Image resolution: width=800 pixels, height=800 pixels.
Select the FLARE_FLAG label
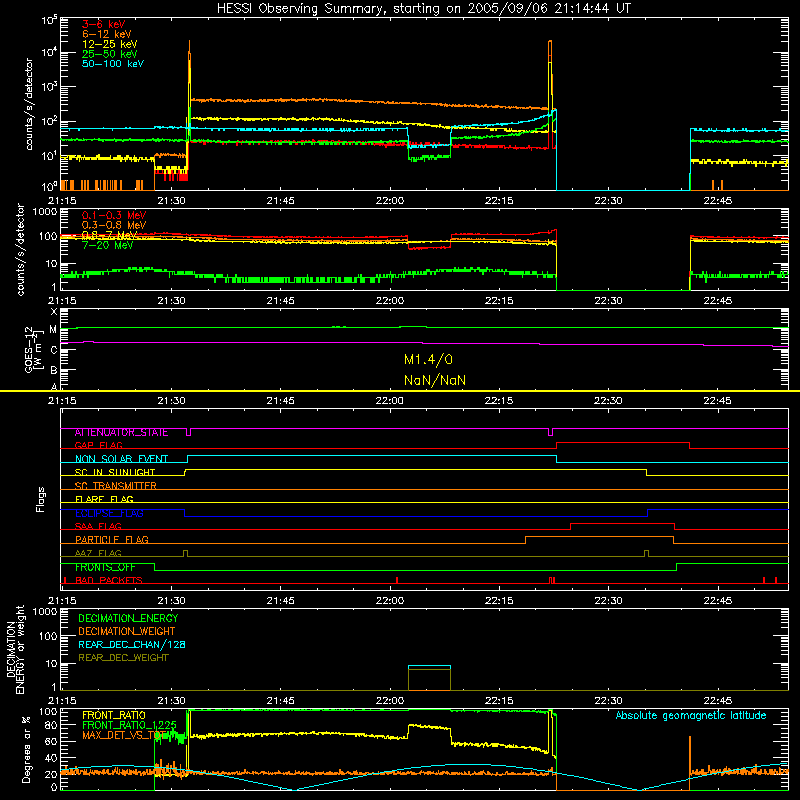pyautogui.click(x=104, y=499)
